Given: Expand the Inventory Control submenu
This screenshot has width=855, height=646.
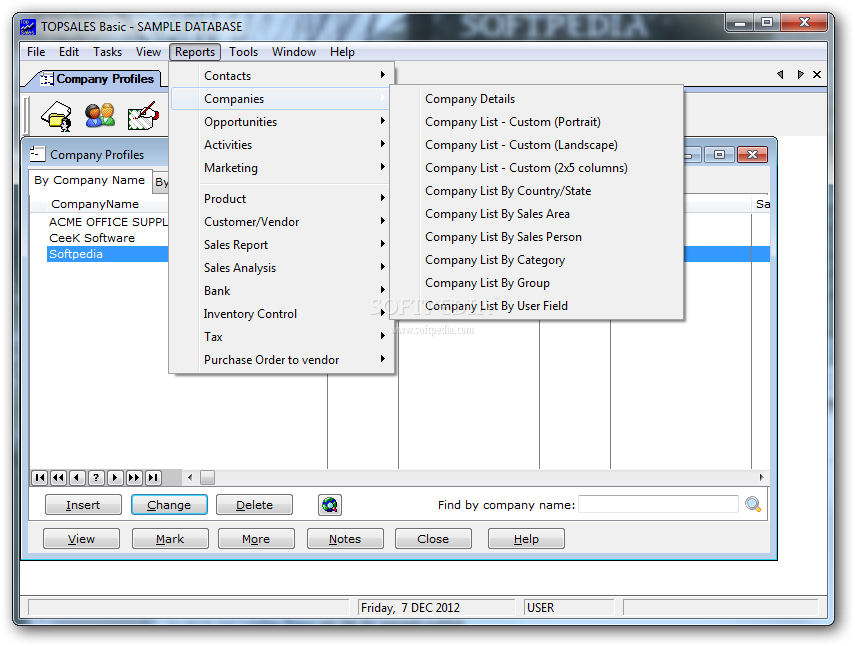Looking at the screenshot, I should [282, 313].
